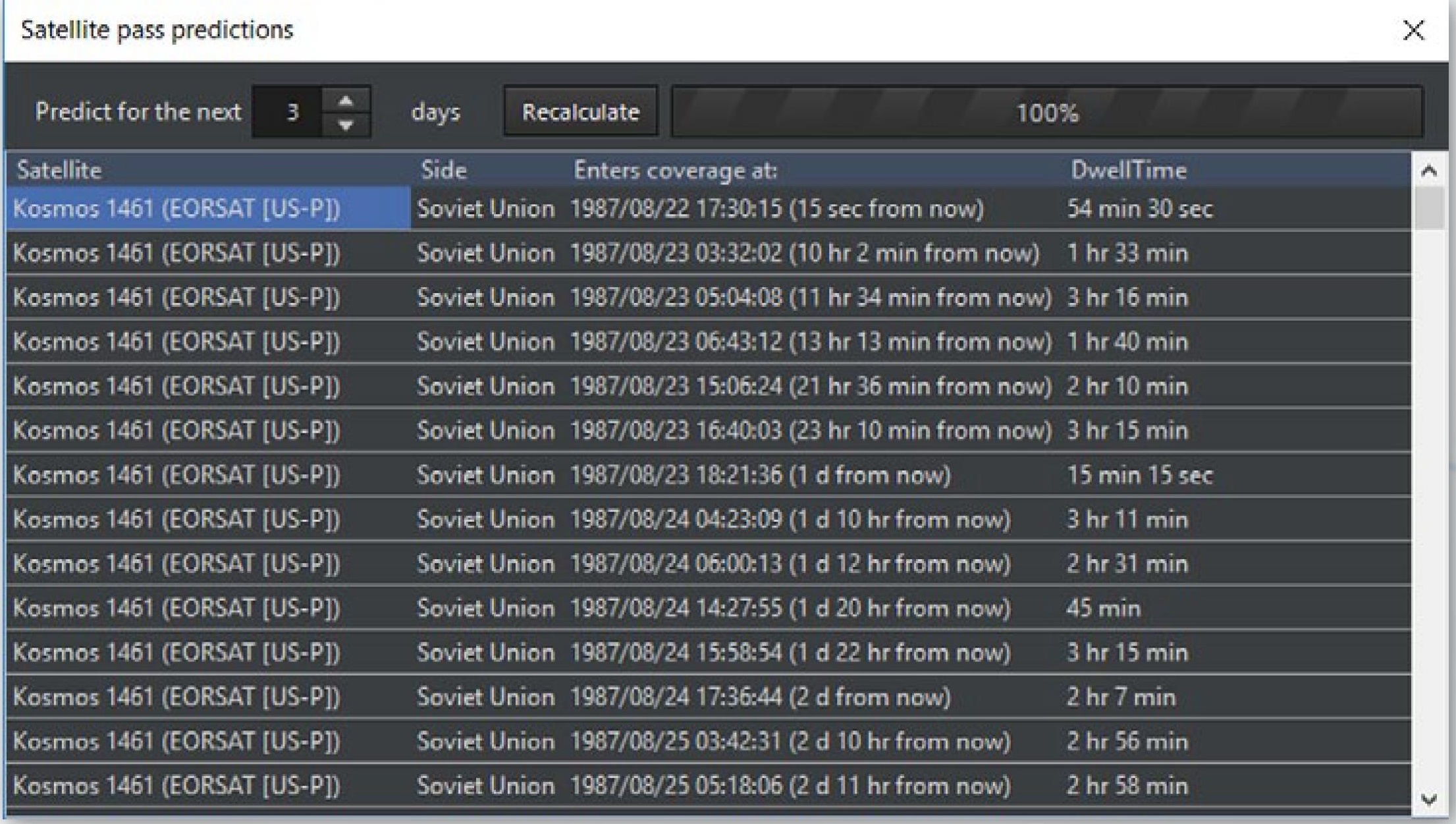Sort by DwellTime column header
The height and width of the screenshot is (824, 1456).
tap(1128, 171)
